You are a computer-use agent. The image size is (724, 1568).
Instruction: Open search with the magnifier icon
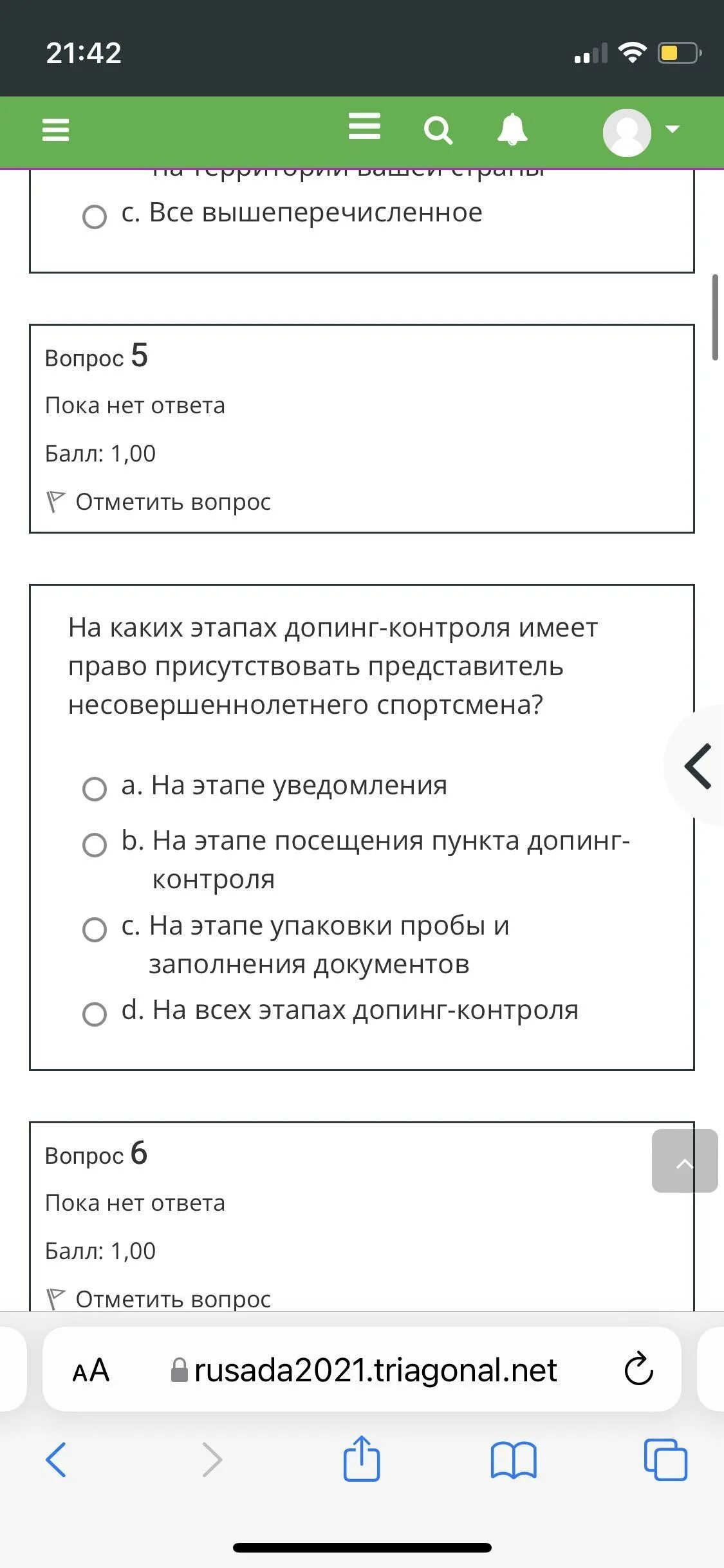(438, 131)
